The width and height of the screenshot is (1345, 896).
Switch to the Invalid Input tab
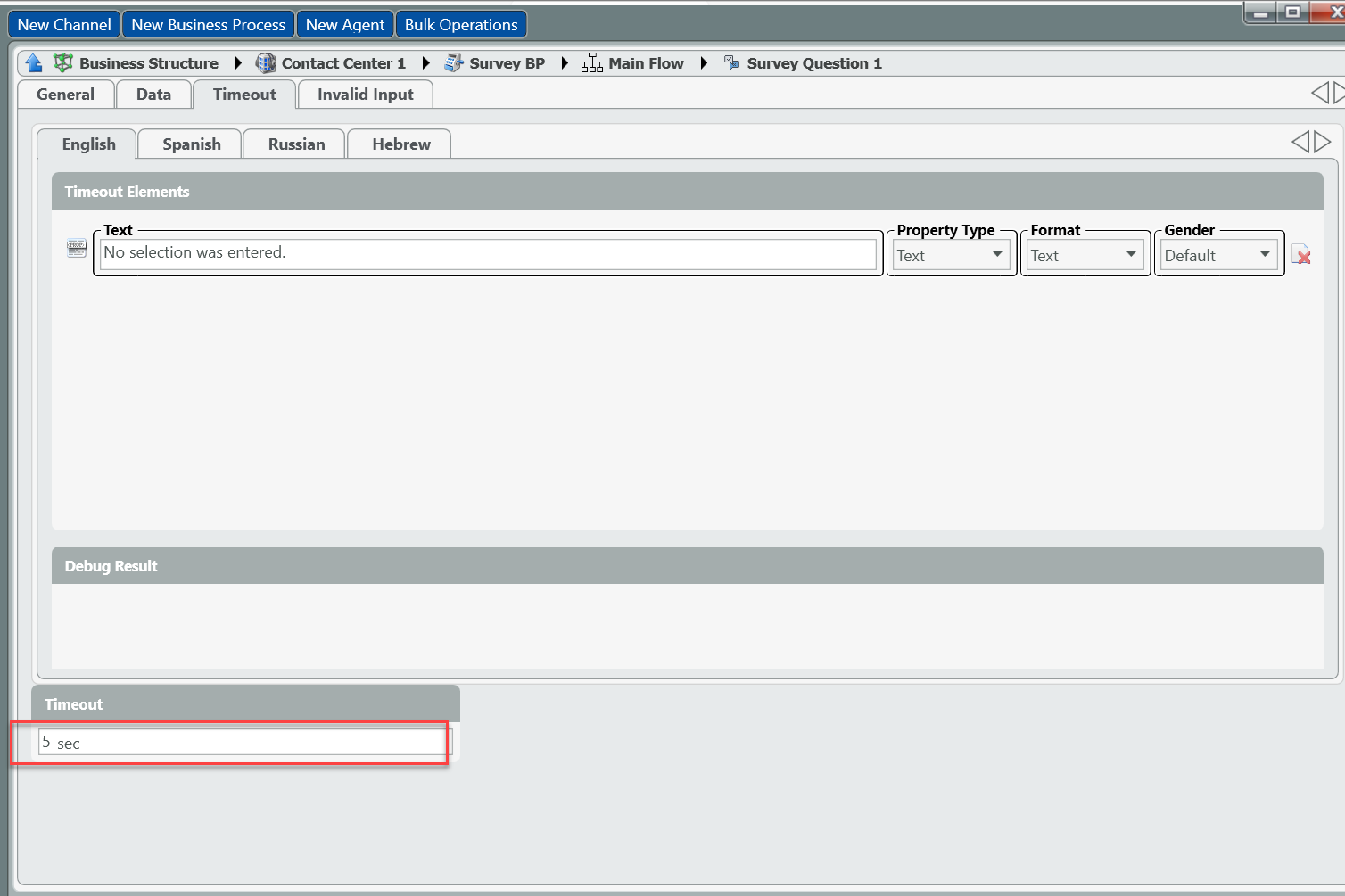pos(365,95)
